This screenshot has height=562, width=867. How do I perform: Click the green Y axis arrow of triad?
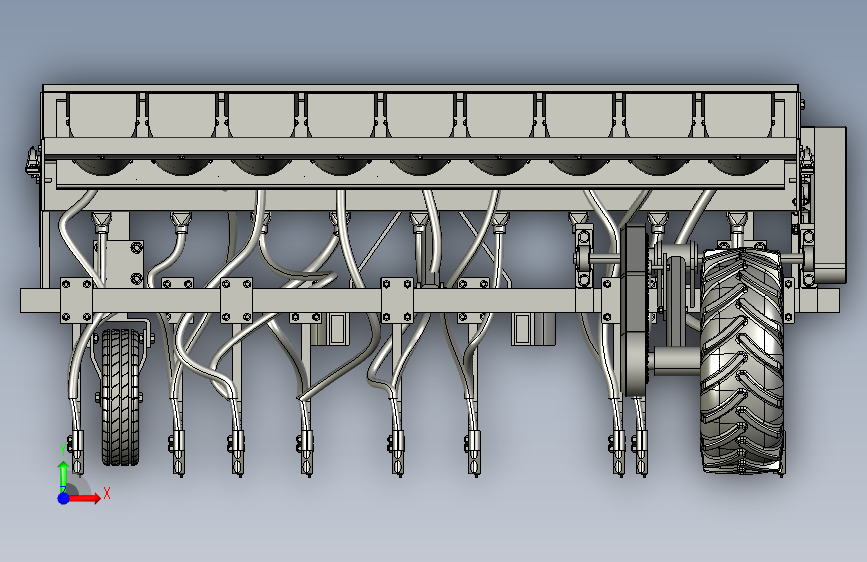(64, 477)
